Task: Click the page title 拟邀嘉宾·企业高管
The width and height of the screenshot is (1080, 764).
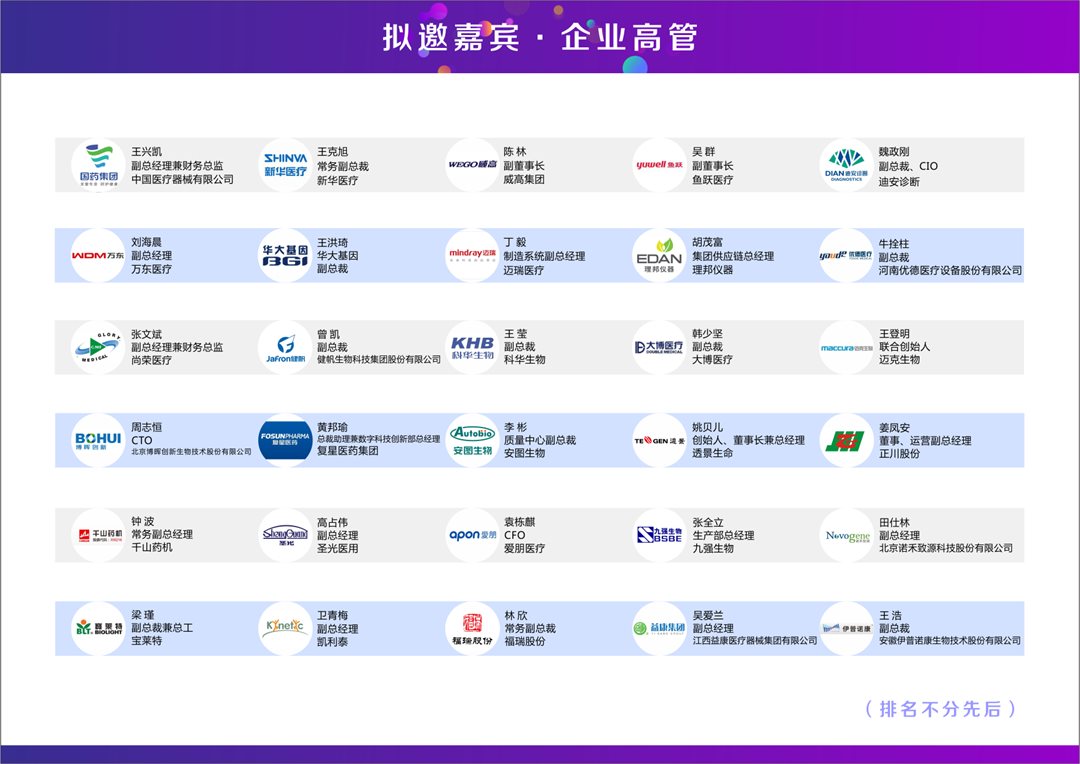Action: point(540,37)
